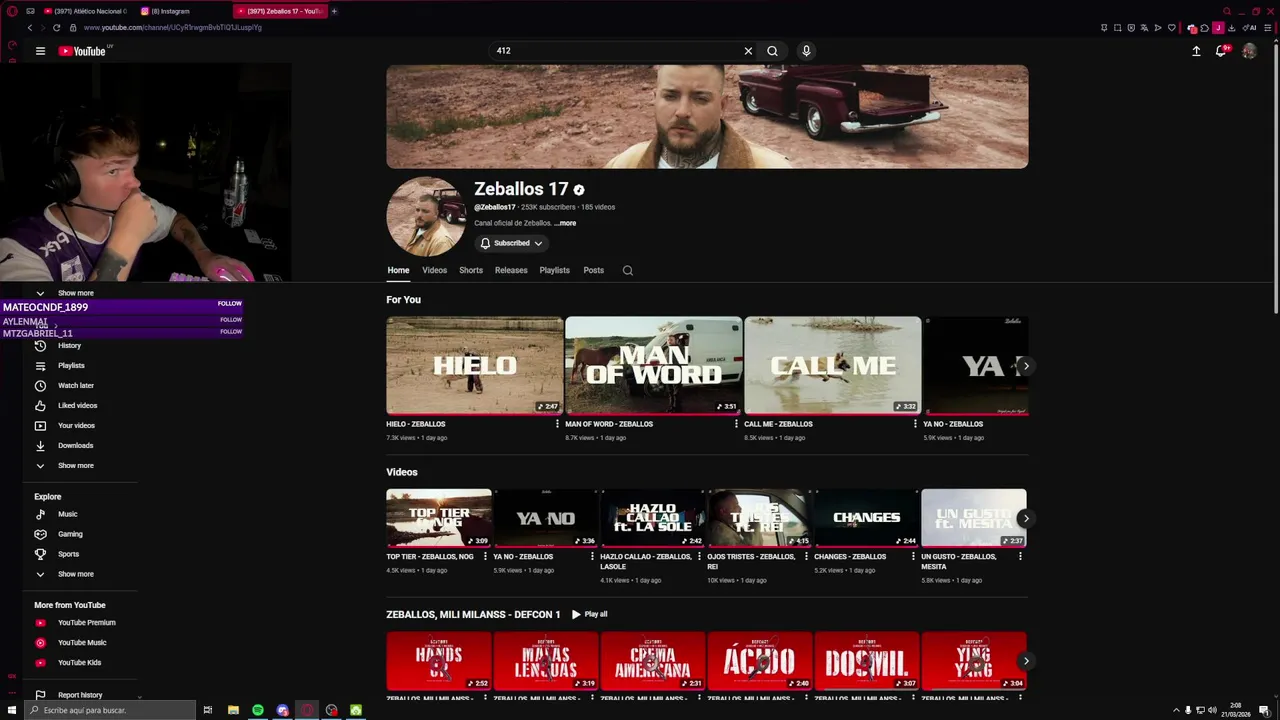Image resolution: width=1280 pixels, height=720 pixels.
Task: Expand the channel description with ...more
Action: (x=565, y=223)
